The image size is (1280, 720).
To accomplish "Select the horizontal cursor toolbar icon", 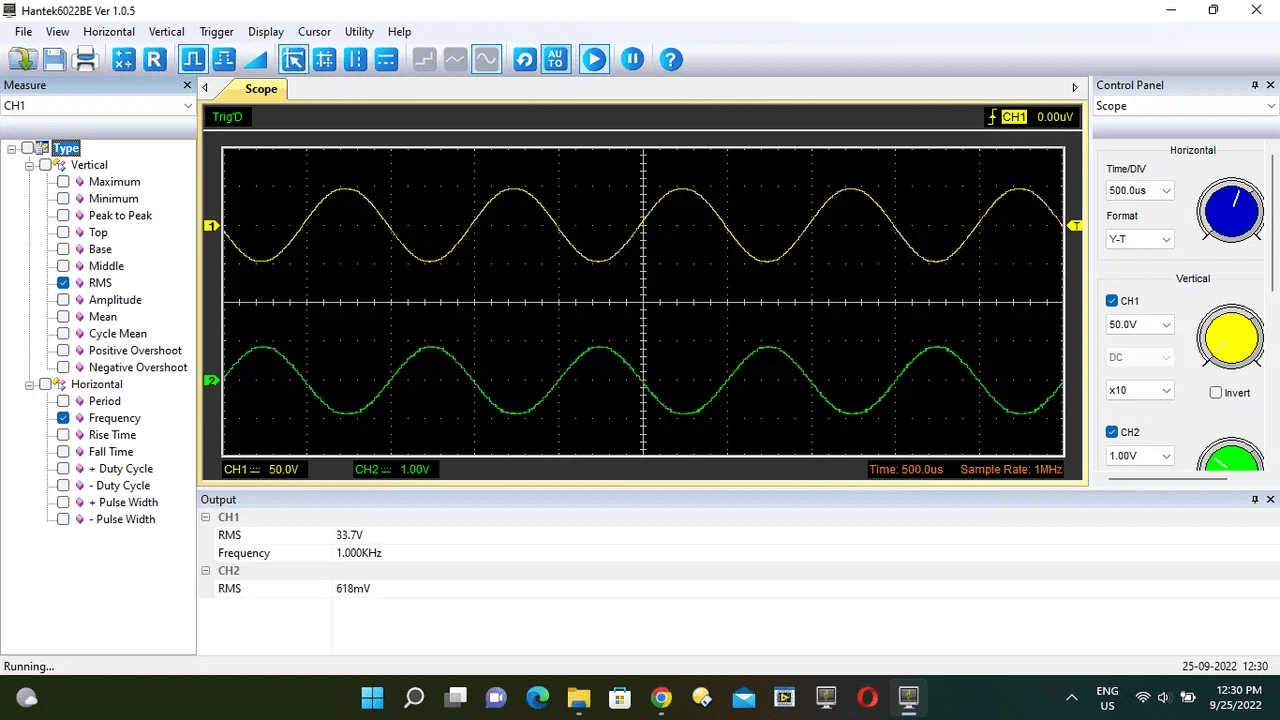I will 386,59.
